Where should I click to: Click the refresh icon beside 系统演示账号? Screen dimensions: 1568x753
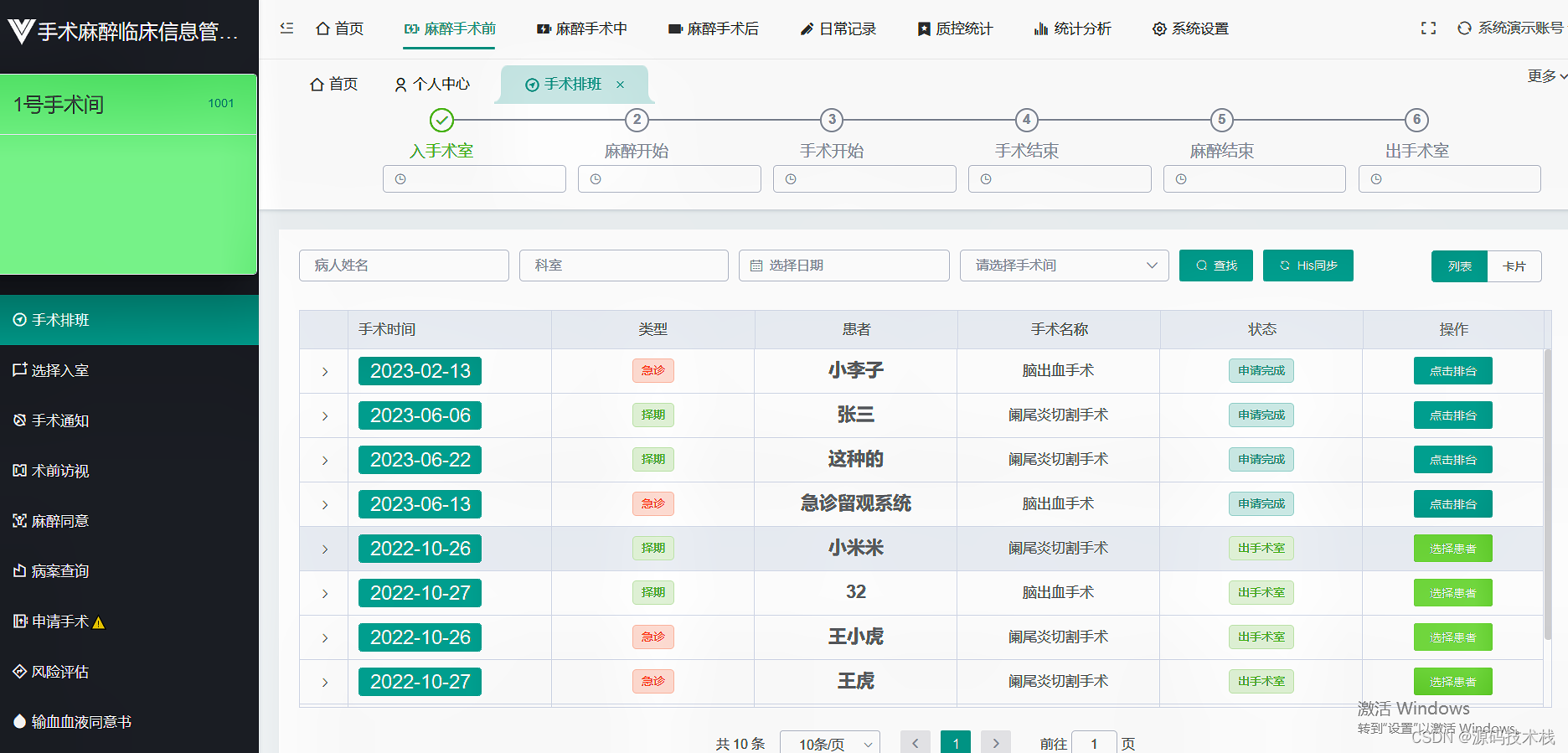coord(1464,28)
